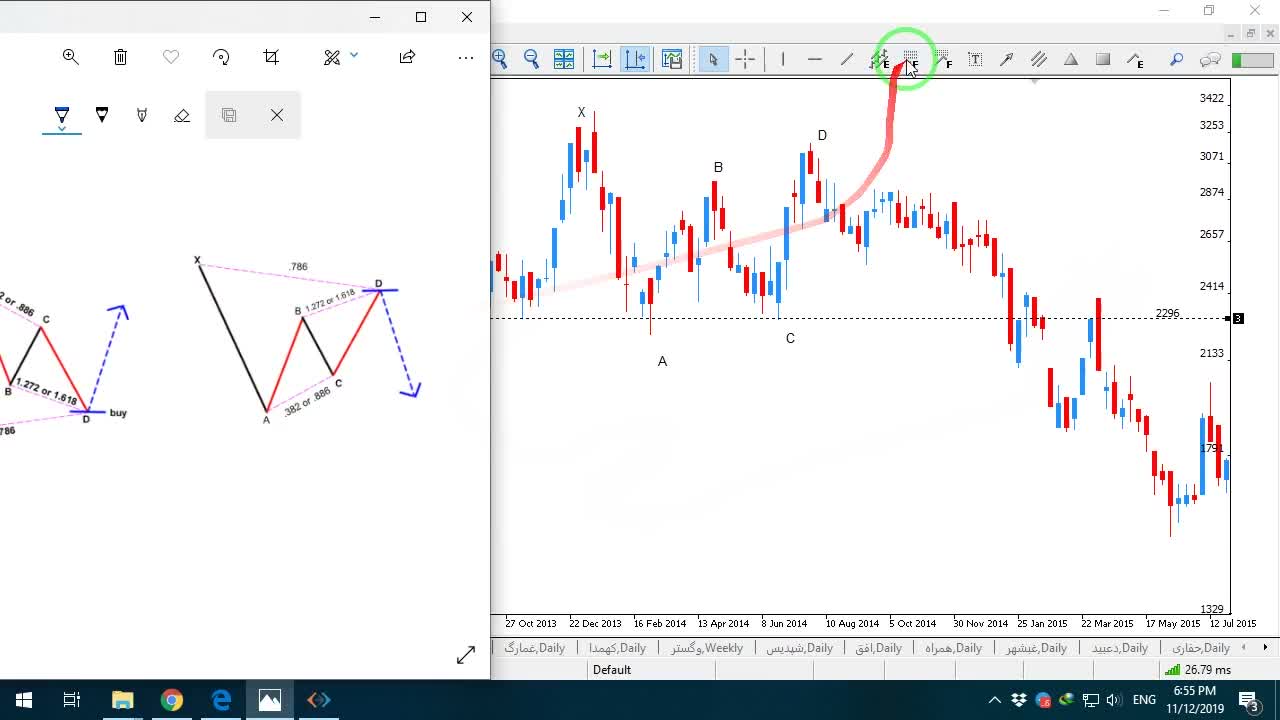The width and height of the screenshot is (1280, 720).
Task: Save a copy of the drawing
Action: tap(229, 115)
